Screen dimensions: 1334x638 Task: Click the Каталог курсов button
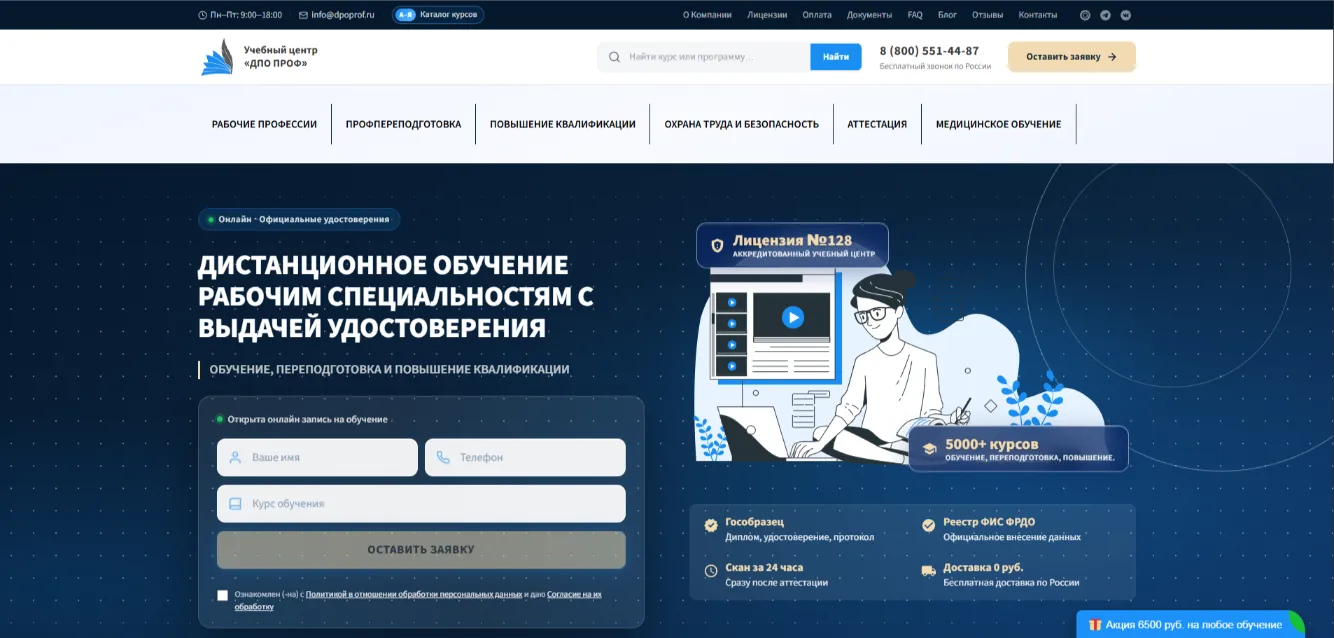click(438, 15)
